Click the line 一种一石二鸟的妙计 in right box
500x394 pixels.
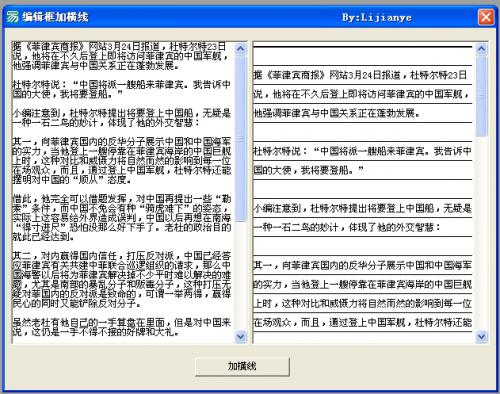pyautogui.click(x=347, y=228)
